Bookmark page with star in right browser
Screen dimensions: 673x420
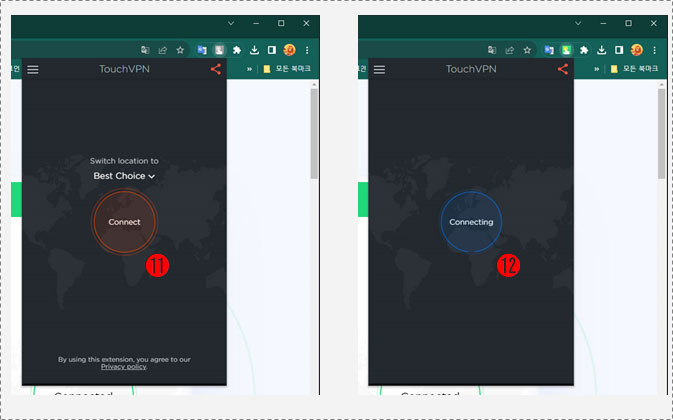click(x=527, y=50)
